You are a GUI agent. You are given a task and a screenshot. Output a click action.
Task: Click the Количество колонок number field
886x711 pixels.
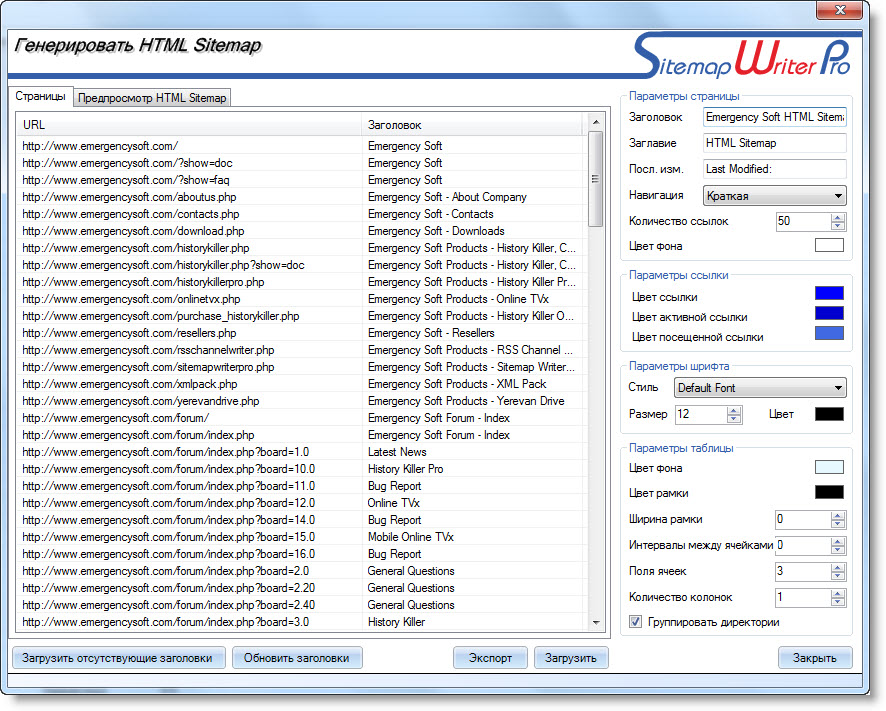(x=803, y=597)
